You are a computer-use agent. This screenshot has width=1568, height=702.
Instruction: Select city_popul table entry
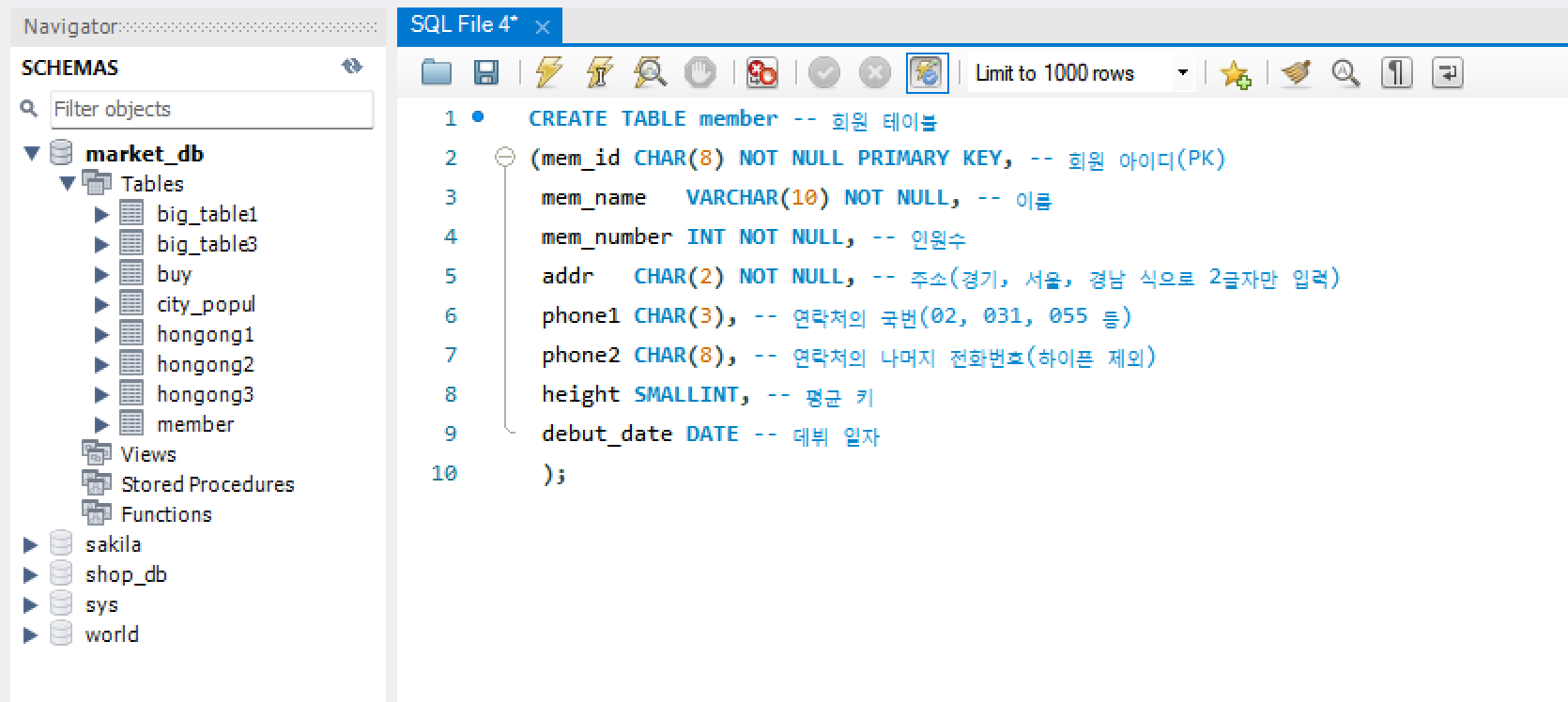pyautogui.click(x=206, y=304)
